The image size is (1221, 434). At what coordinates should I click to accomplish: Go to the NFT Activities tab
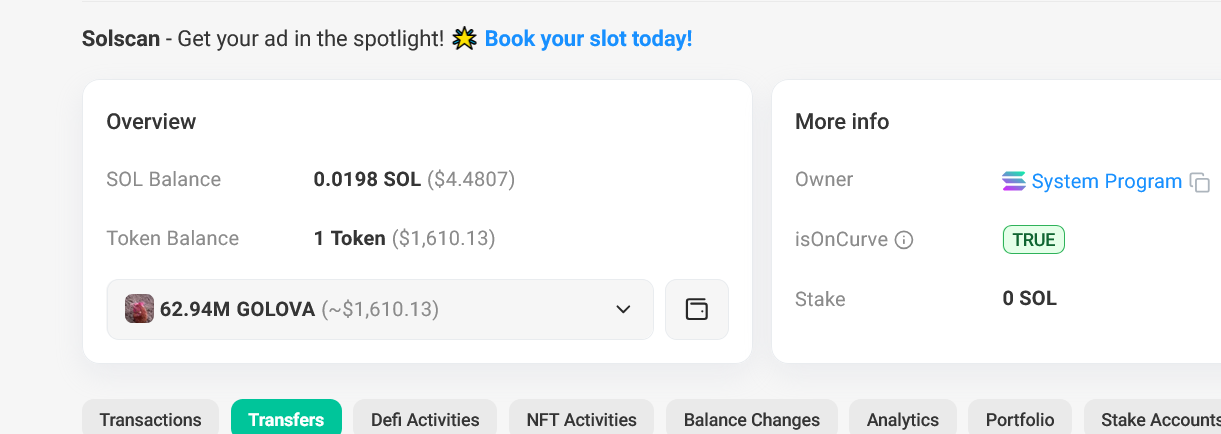pos(581,419)
